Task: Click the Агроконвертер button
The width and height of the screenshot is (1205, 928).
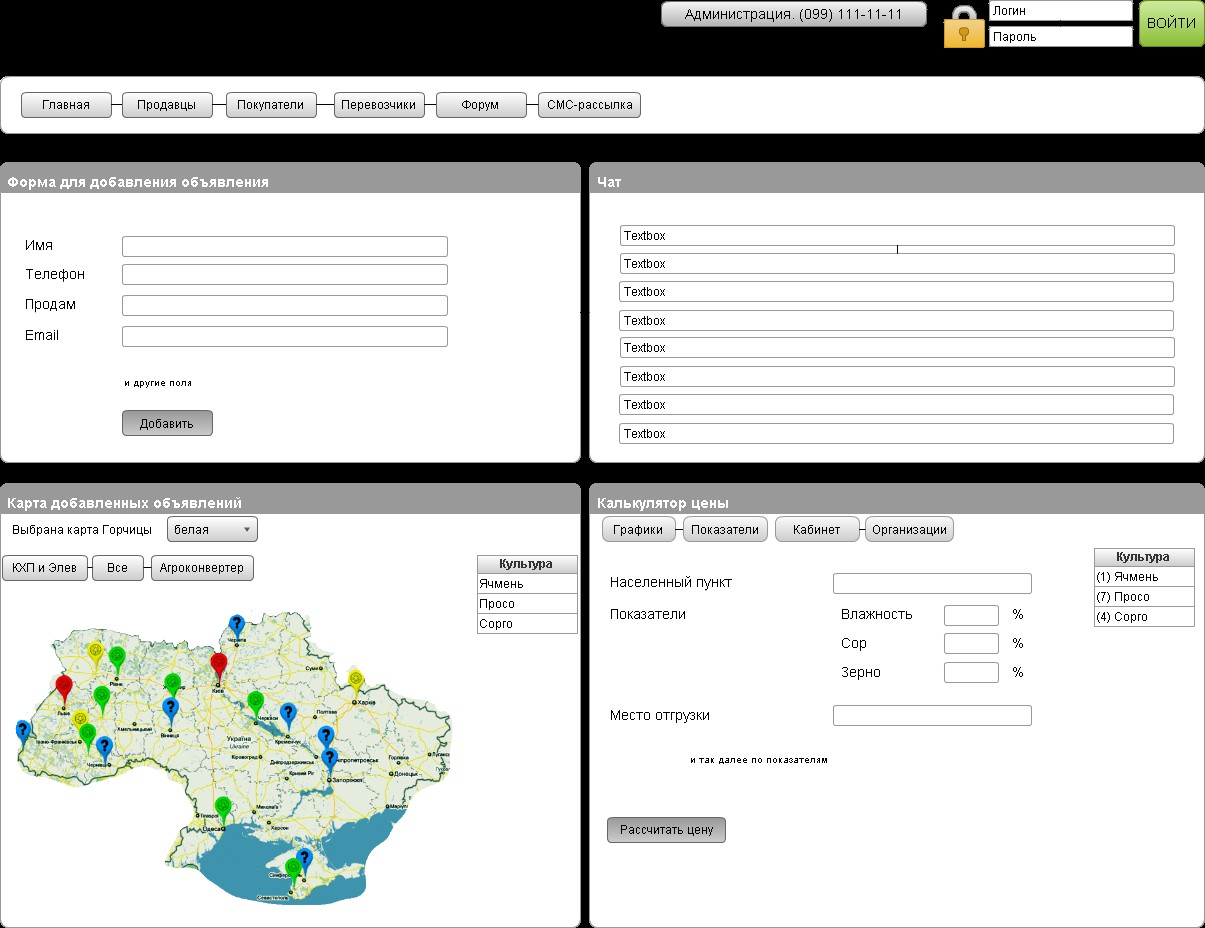Action: coord(203,568)
